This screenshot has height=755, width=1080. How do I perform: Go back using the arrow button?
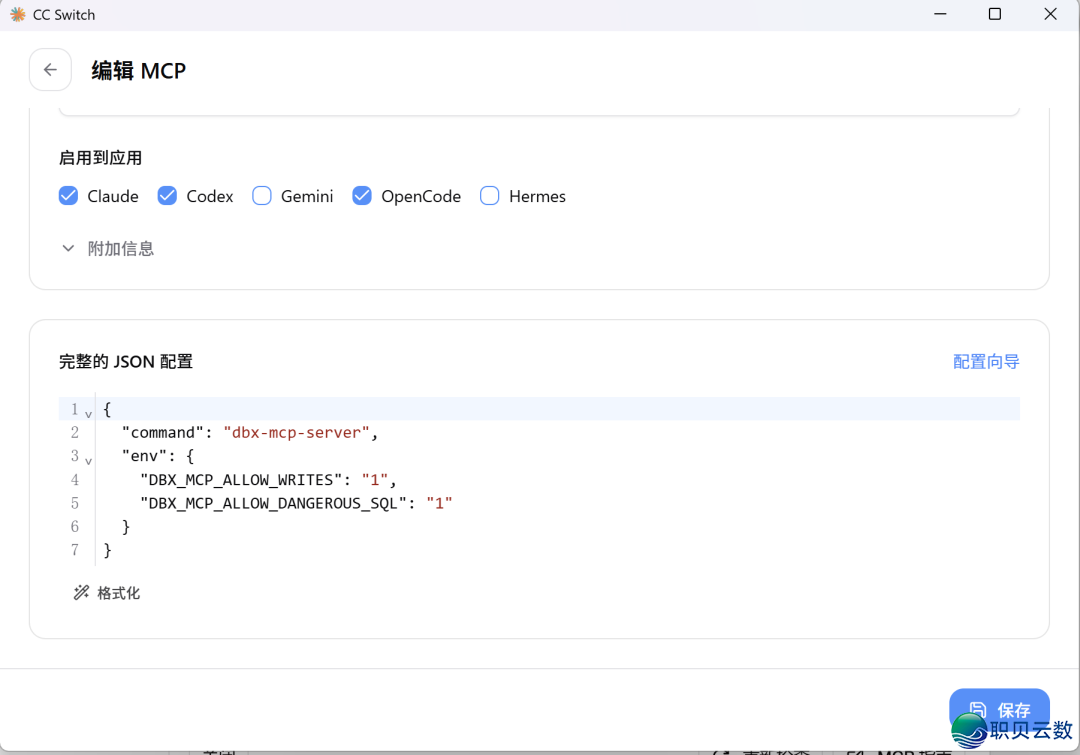point(50,70)
